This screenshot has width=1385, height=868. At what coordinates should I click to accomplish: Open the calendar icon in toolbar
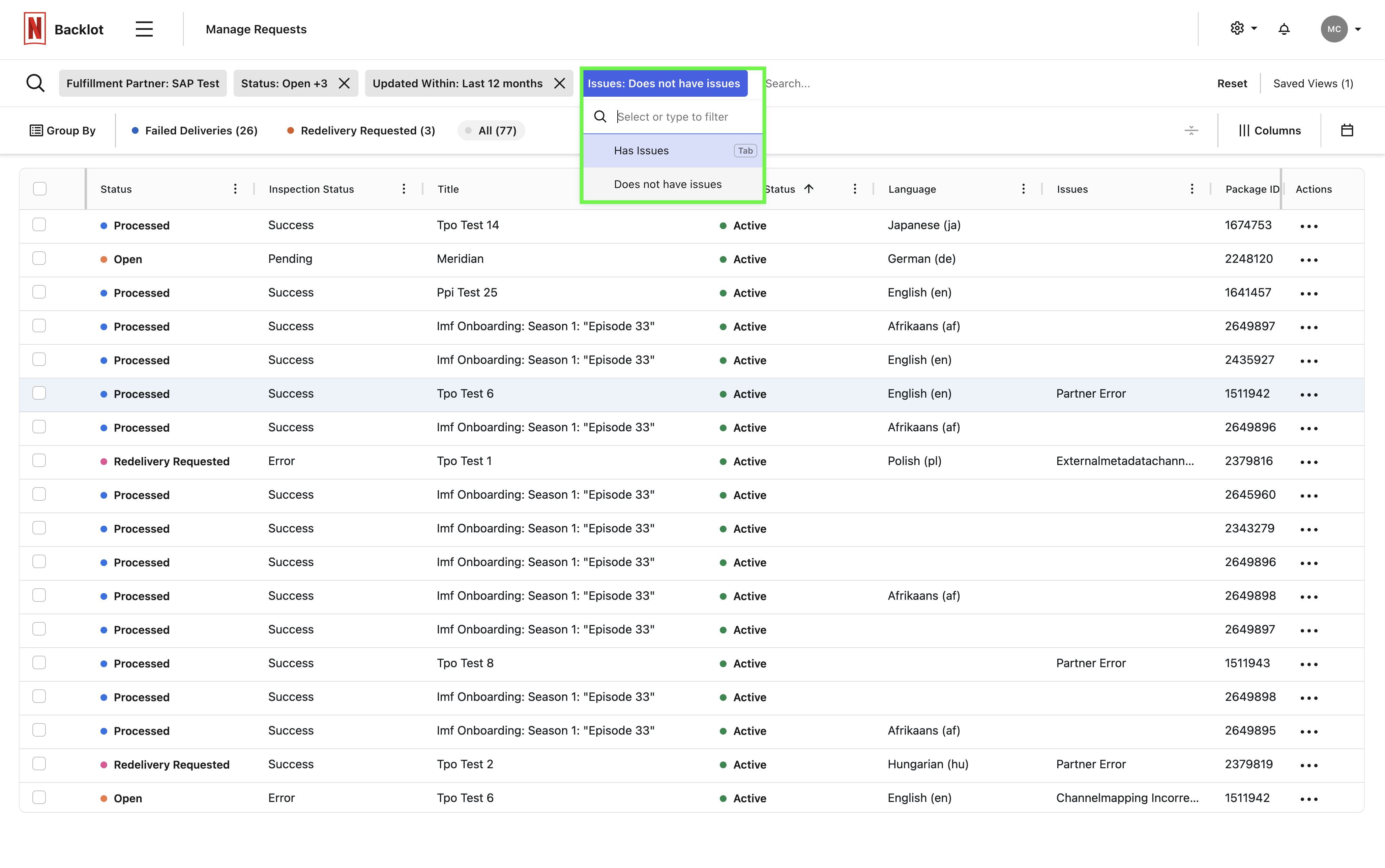pos(1347,130)
